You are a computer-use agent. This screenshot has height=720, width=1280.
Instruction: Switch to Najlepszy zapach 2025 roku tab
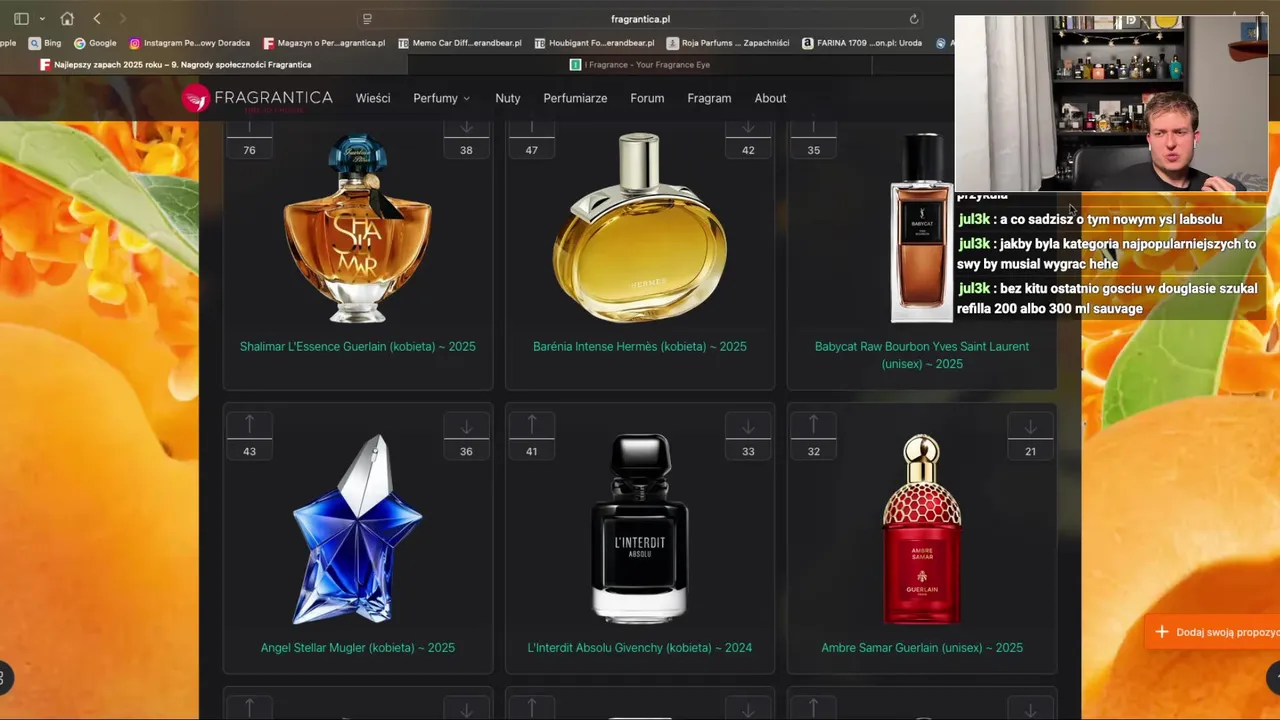[x=175, y=65]
